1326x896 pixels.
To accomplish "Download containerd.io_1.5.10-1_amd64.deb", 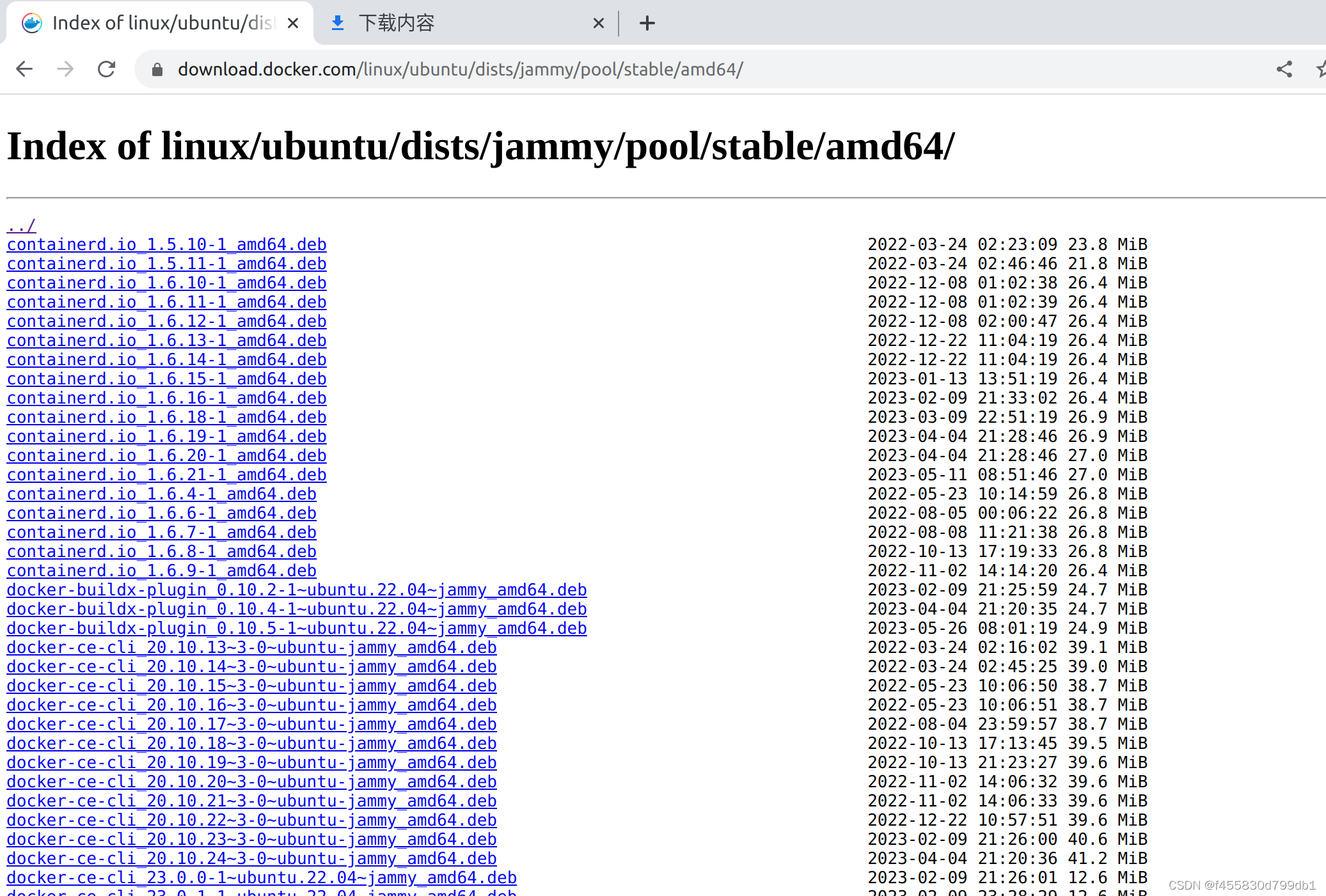I will click(166, 244).
